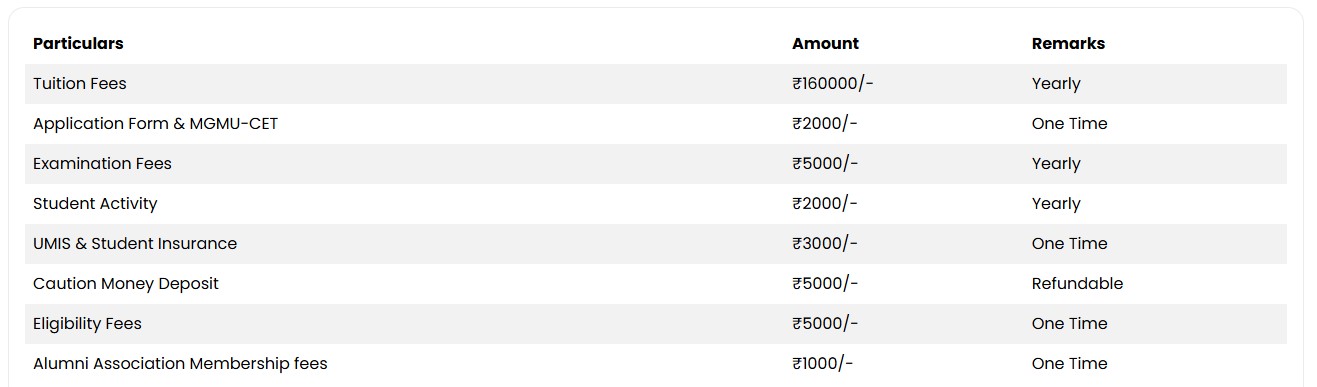Click ₹2000/- amount for Student Activity
This screenshot has width=1317, height=387.
(x=825, y=204)
